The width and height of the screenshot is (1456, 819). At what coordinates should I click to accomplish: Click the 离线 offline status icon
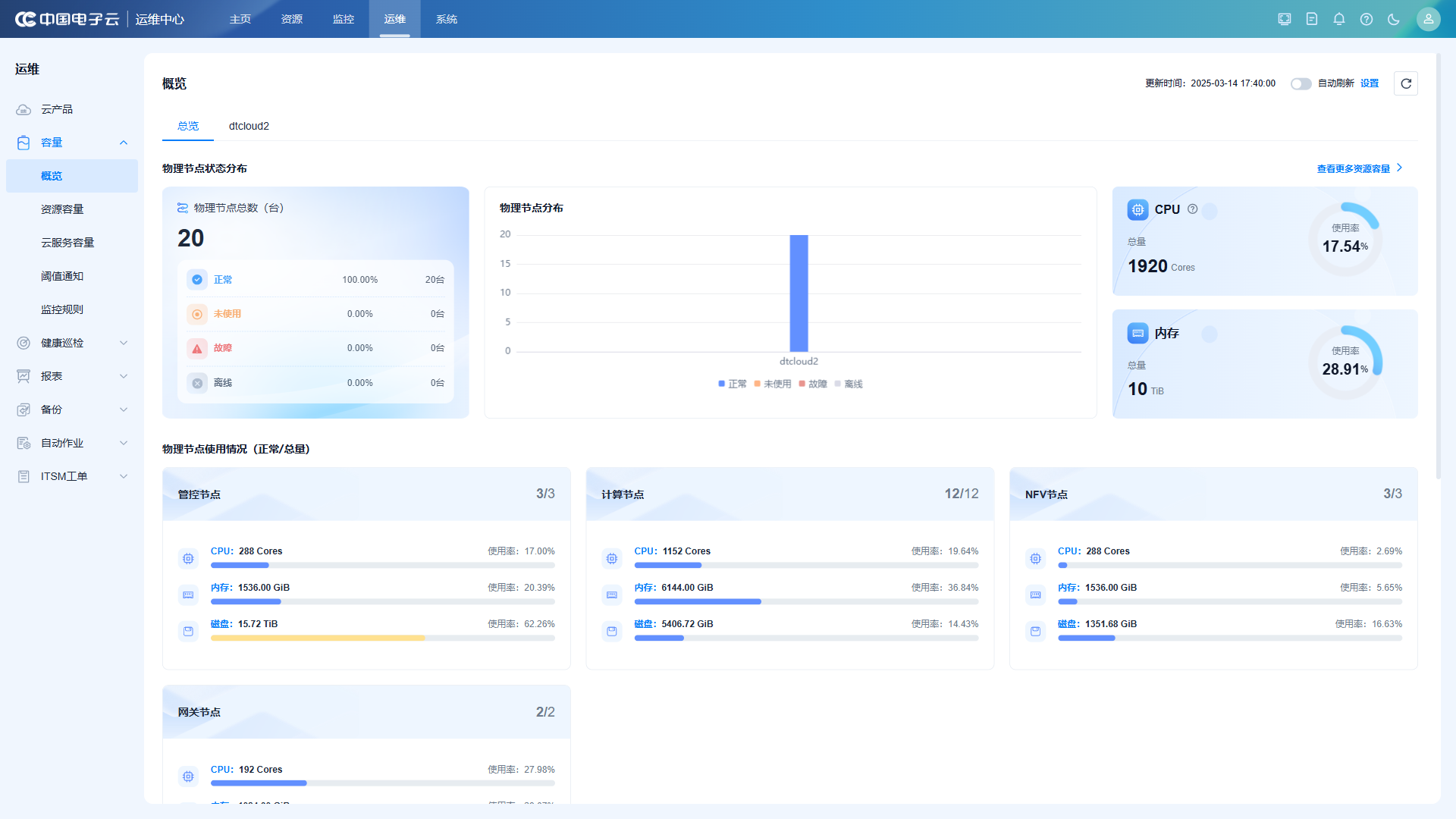[197, 383]
